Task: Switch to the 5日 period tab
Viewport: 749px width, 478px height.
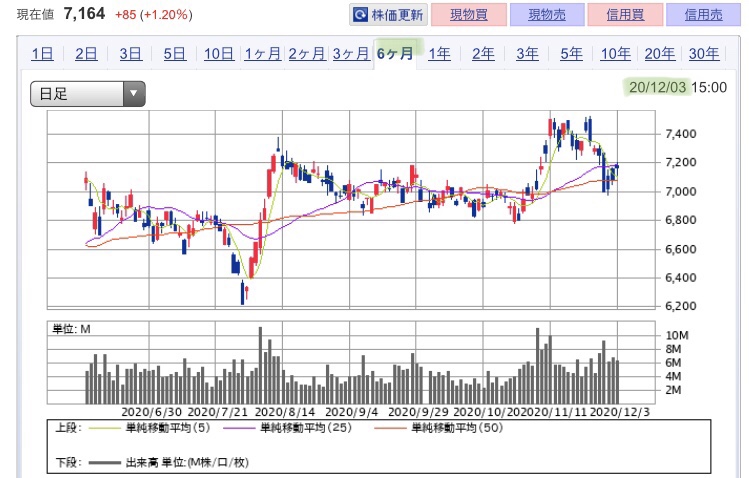Action: pos(174,54)
